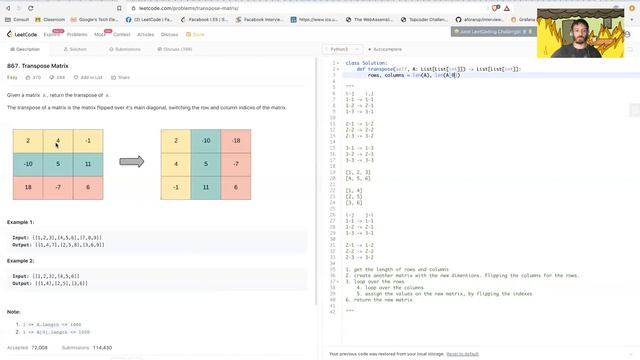Viewport: 640px width, 360px height.
Task: Open the Python3 language dropdown
Action: pyautogui.click(x=342, y=49)
